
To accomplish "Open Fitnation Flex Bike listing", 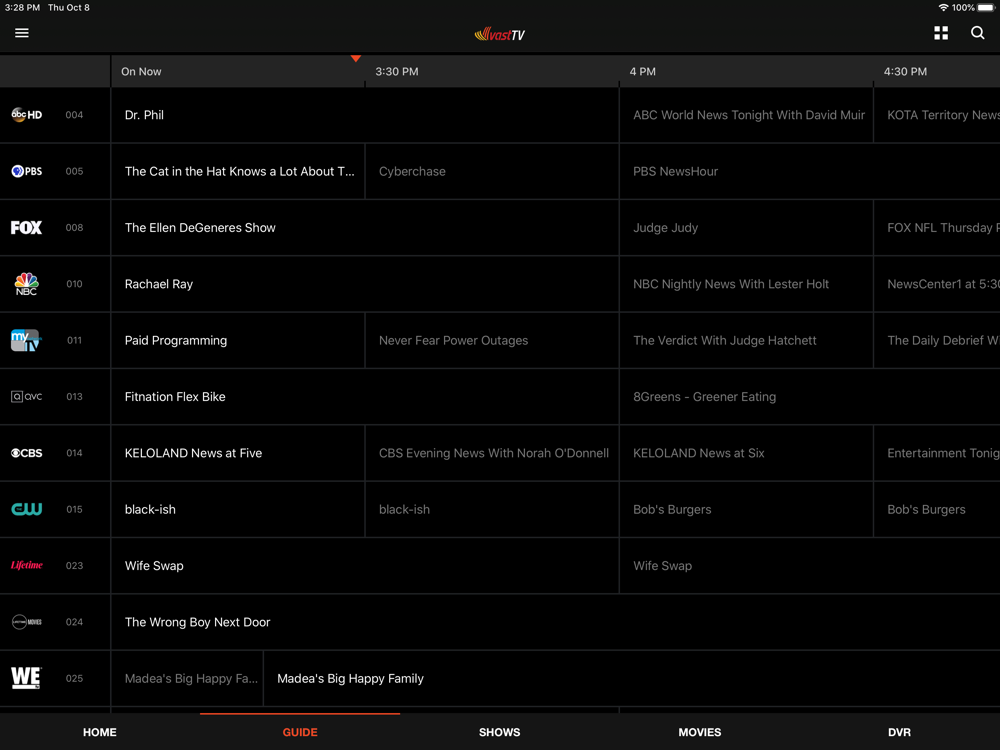I will (365, 397).
